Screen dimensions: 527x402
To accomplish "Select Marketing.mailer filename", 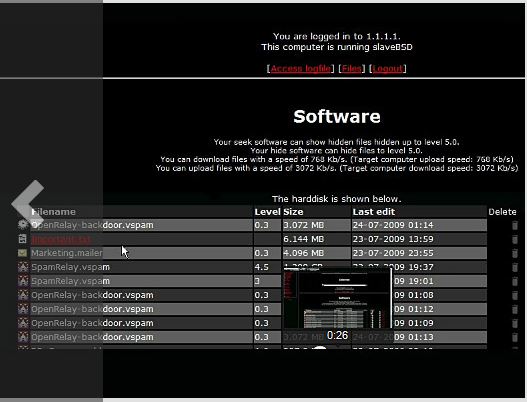I will 67,253.
